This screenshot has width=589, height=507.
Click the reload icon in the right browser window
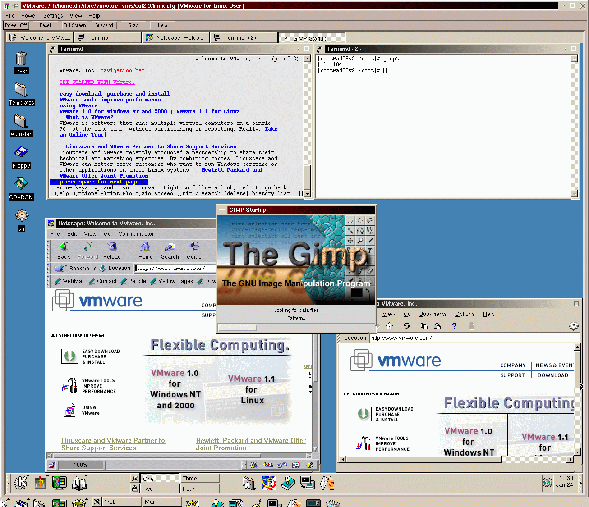(407, 326)
